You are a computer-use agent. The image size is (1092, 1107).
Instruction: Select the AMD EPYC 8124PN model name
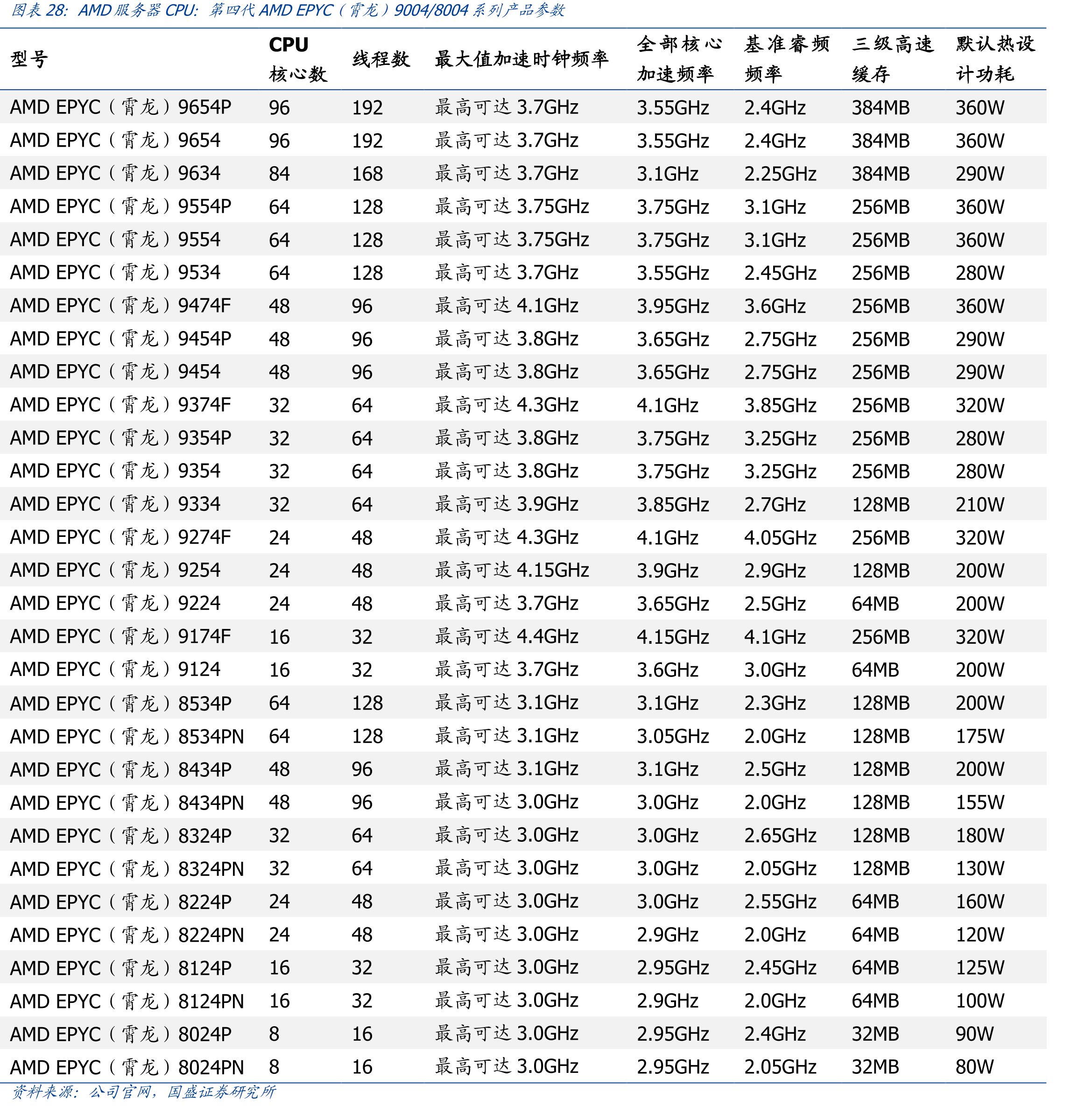click(x=127, y=1001)
